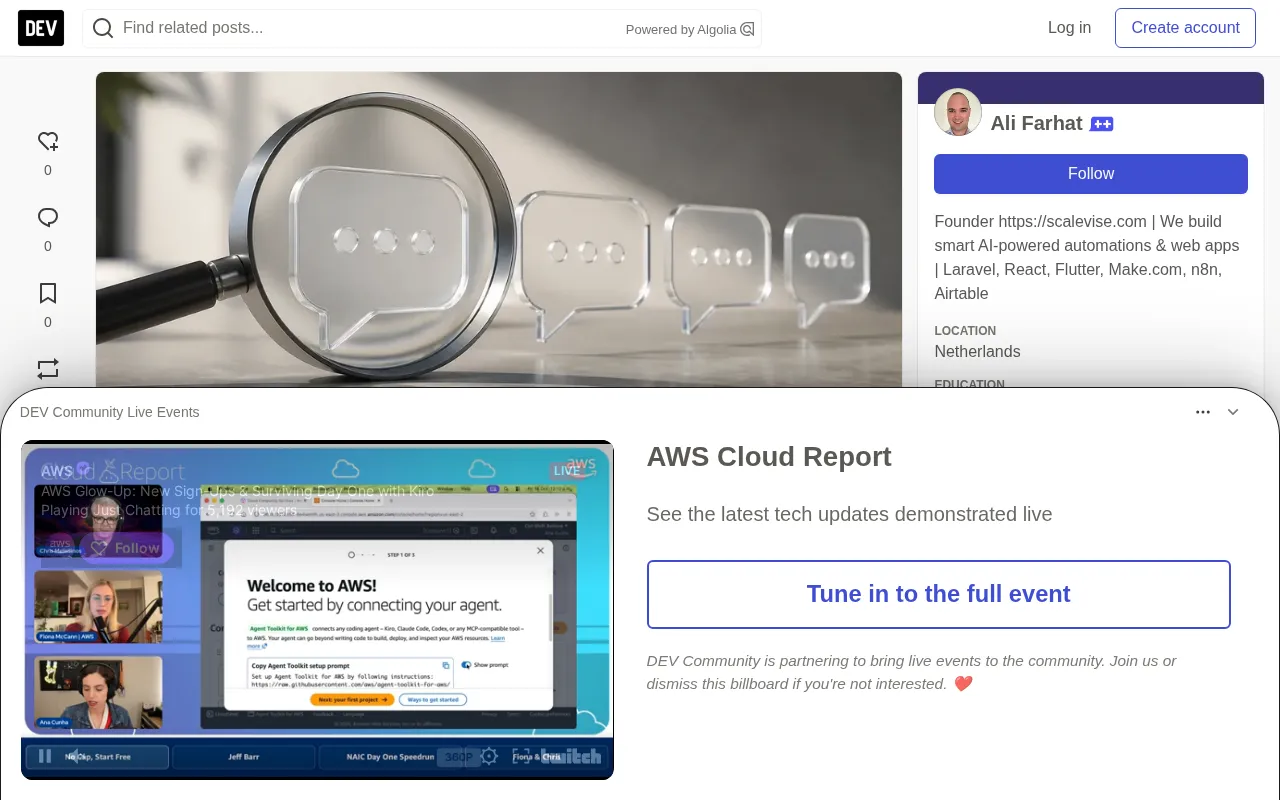Open billboard three-dot options menu
This screenshot has height=800, width=1280.
[1203, 412]
